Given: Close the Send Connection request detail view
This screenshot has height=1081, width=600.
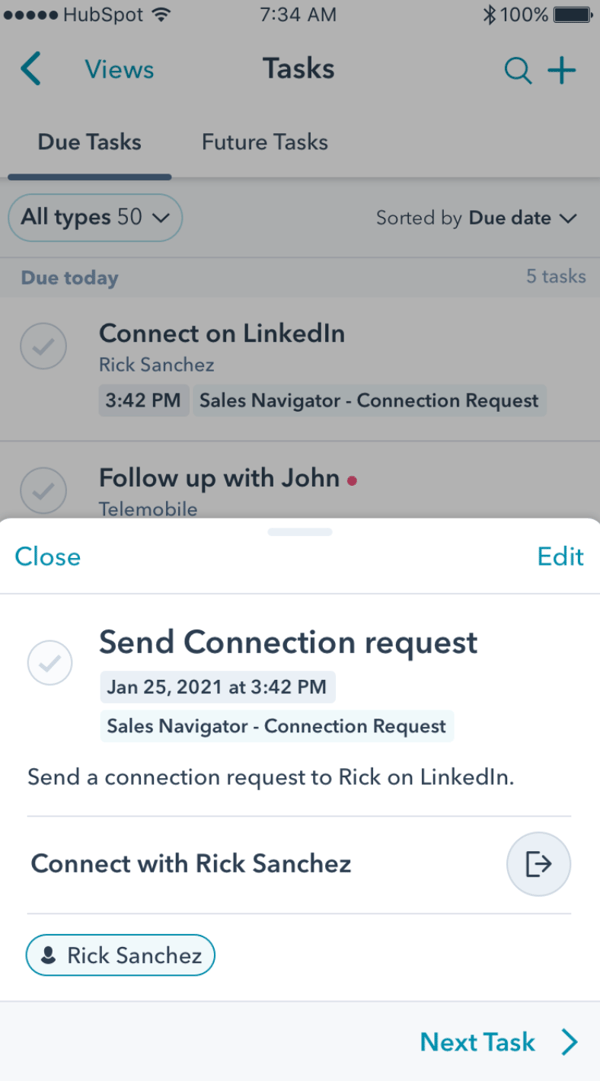Looking at the screenshot, I should coord(47,557).
